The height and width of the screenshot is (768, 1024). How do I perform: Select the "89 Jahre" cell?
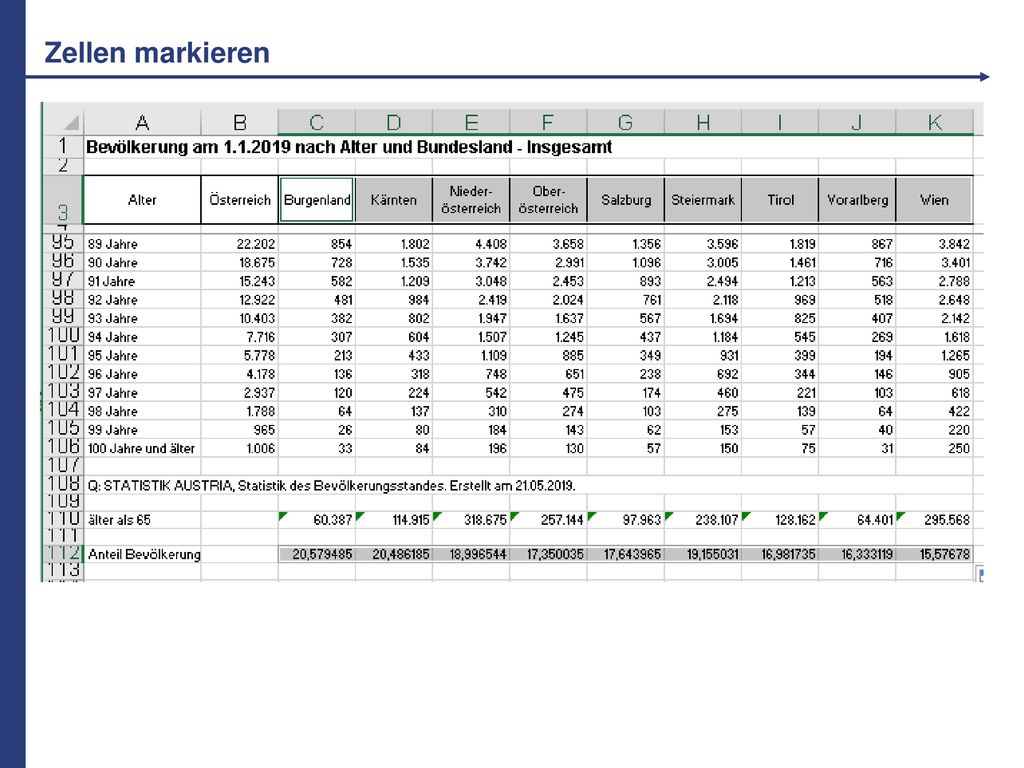[142, 244]
